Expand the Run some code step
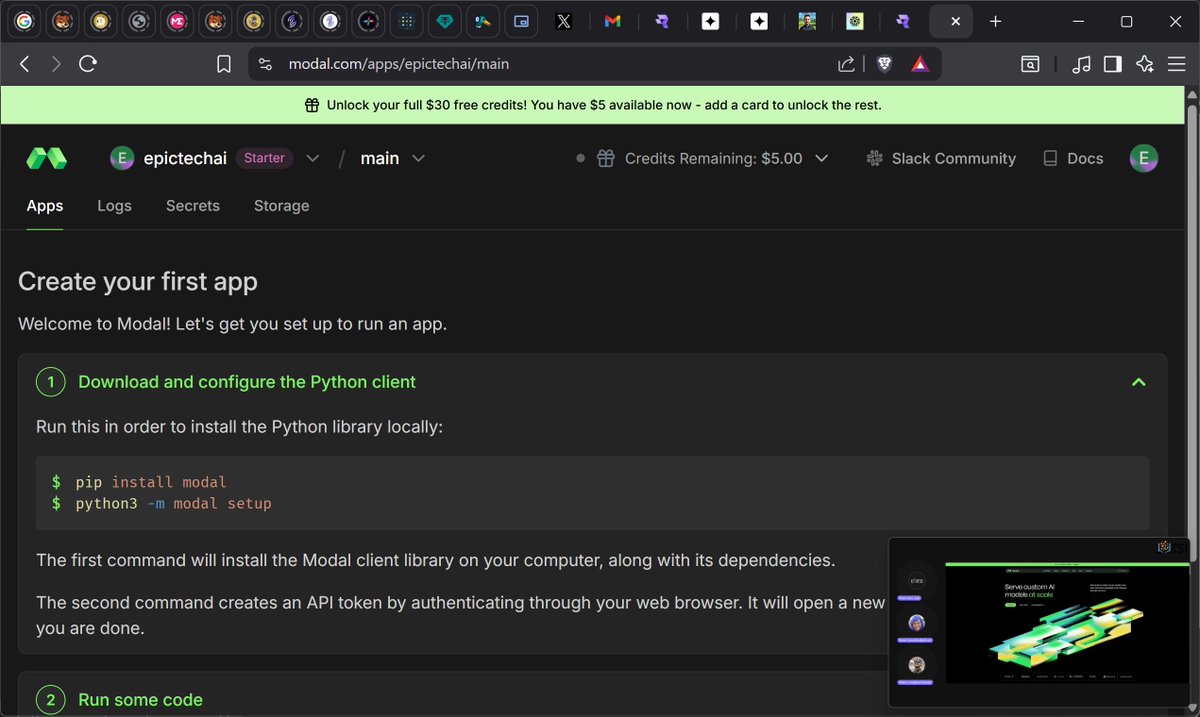The image size is (1200, 717). coord(140,700)
